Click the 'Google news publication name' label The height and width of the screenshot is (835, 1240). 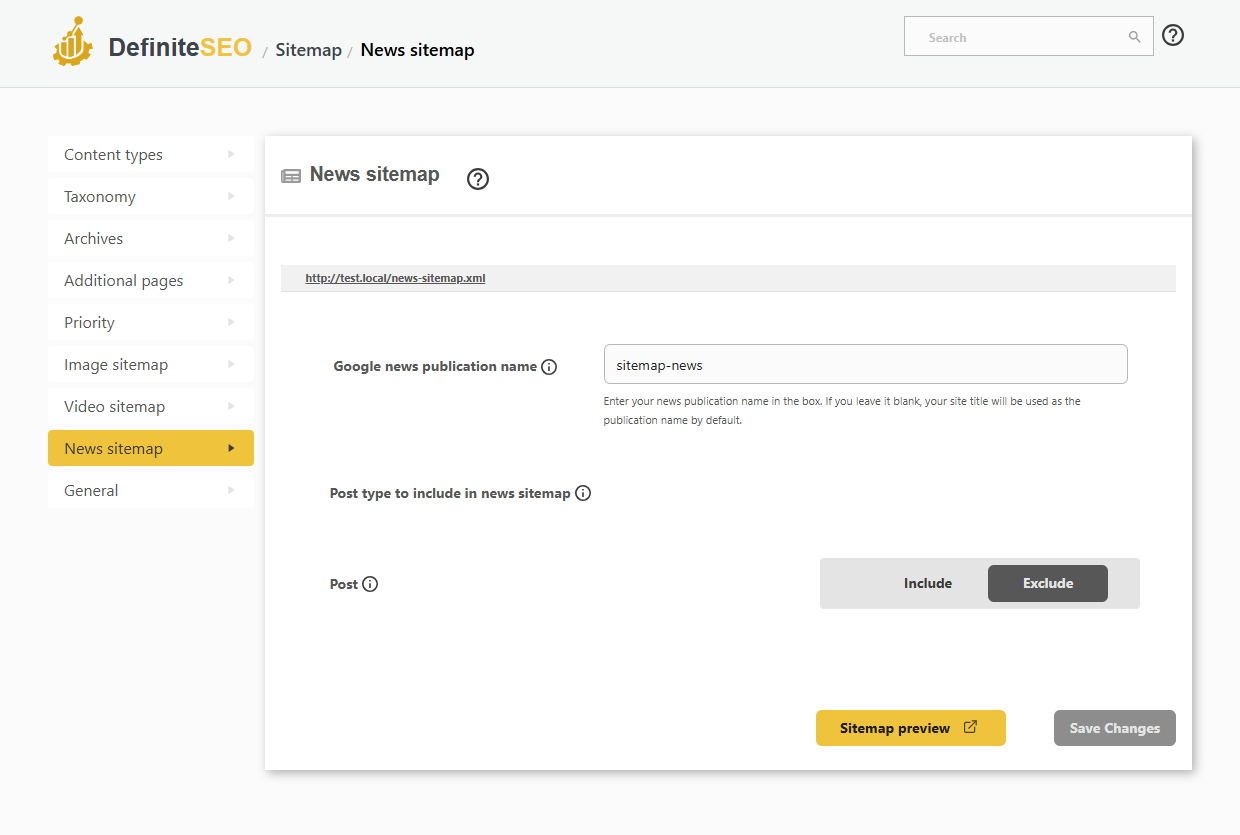435,366
